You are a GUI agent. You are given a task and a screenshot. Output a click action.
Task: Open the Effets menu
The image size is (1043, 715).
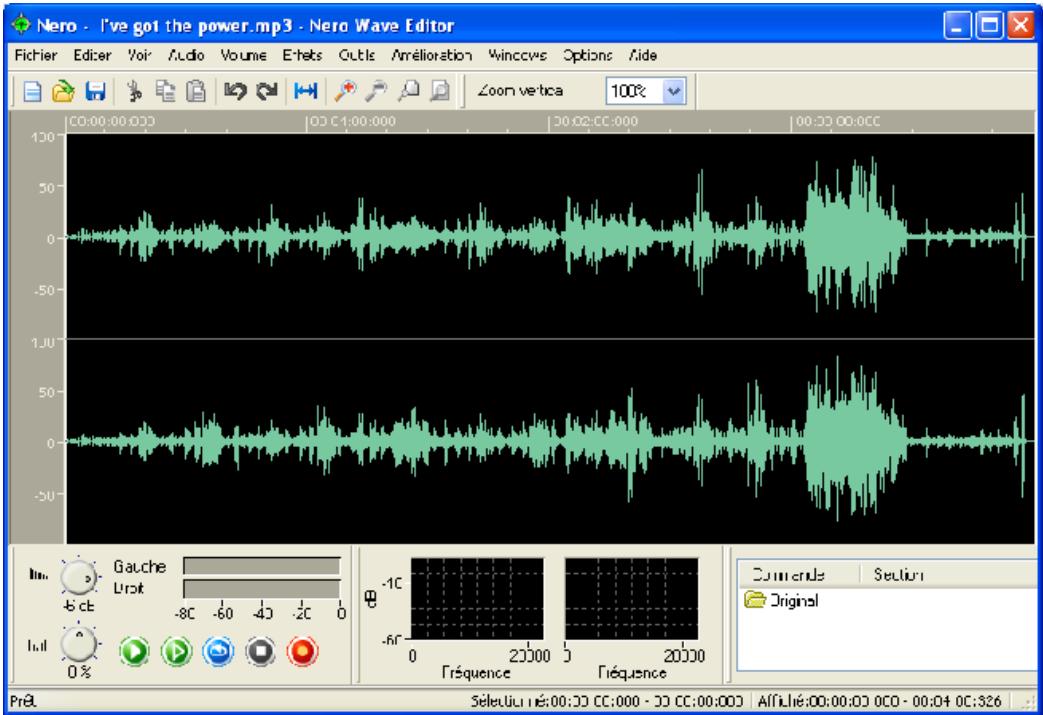pos(302,55)
